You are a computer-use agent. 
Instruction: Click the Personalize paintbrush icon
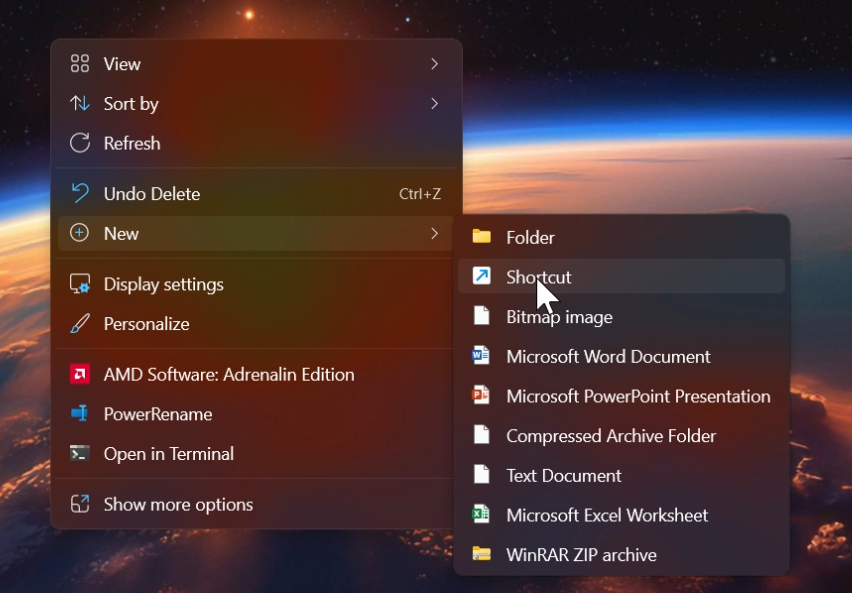(x=80, y=324)
